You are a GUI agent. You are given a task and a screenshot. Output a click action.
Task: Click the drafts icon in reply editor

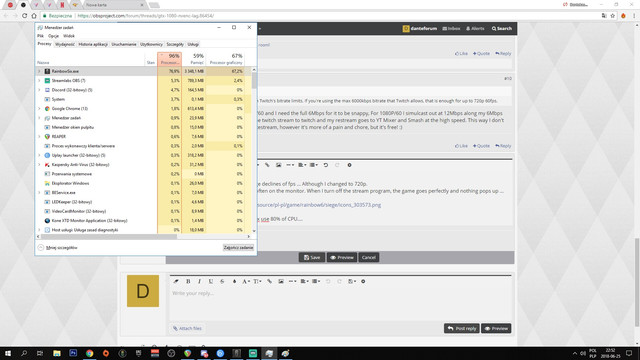tap(351, 281)
